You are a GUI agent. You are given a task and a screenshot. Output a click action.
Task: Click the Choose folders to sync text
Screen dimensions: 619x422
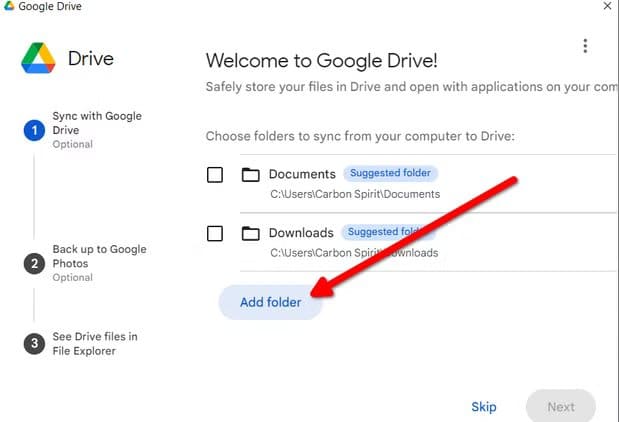[x=360, y=136]
